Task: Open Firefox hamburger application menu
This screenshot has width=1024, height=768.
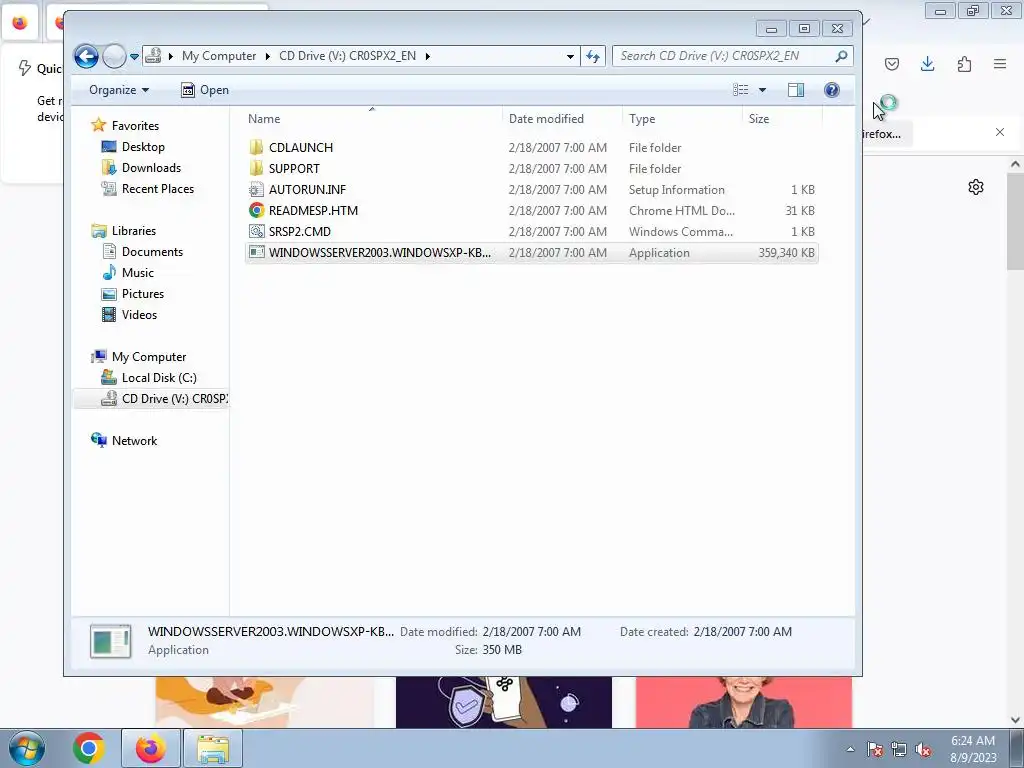Action: (x=1000, y=64)
